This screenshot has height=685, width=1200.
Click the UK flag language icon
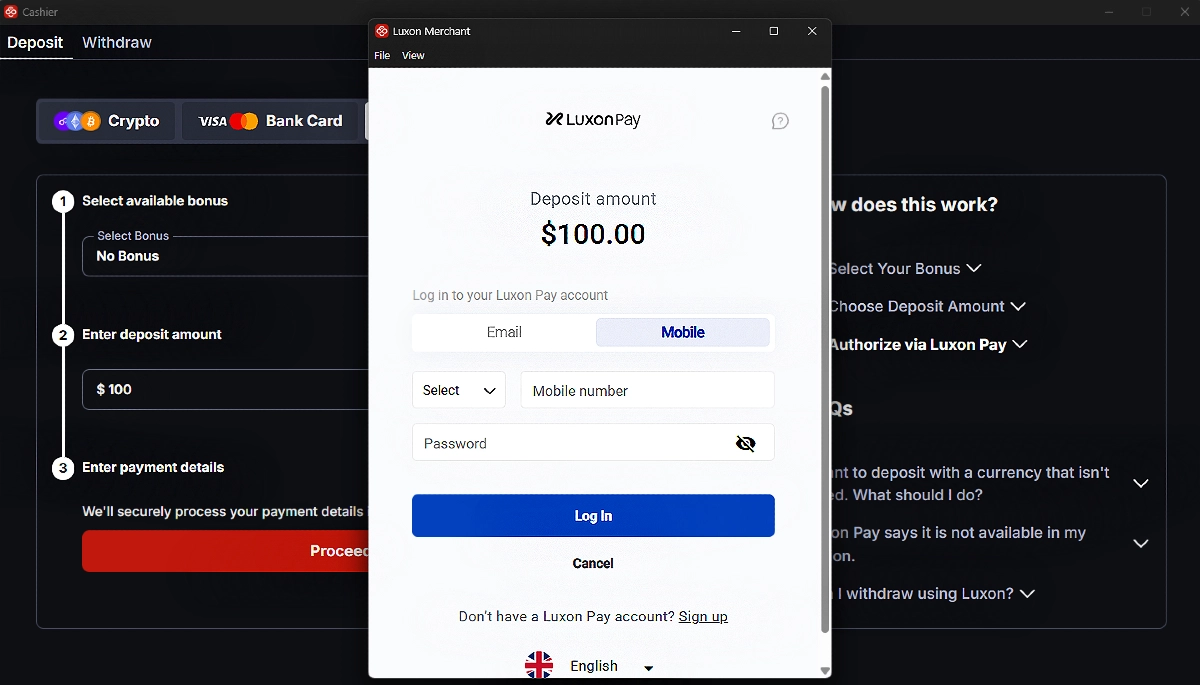(x=539, y=666)
